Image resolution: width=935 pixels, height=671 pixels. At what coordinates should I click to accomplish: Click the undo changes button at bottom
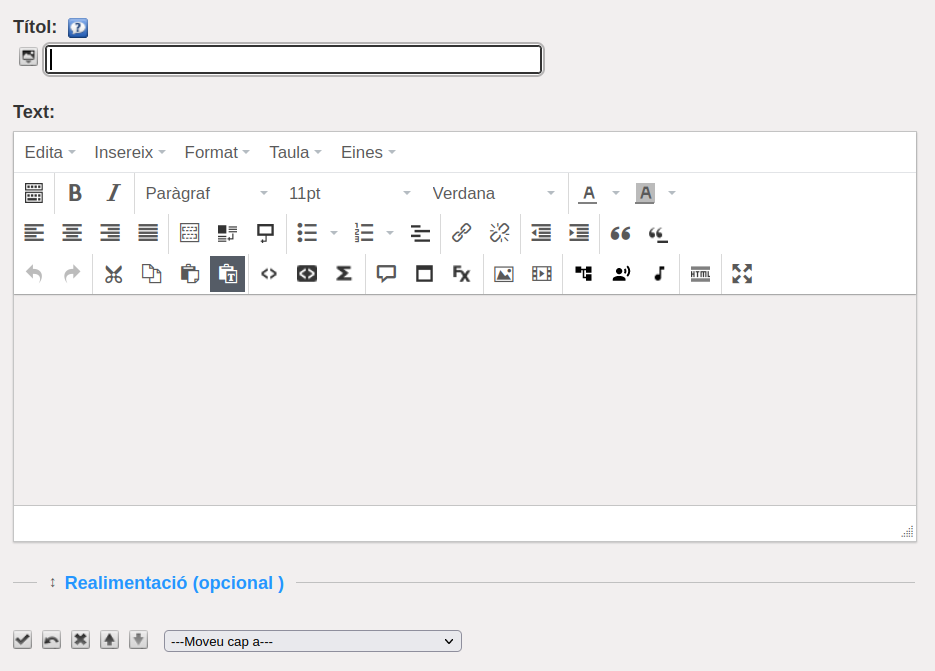(x=51, y=640)
